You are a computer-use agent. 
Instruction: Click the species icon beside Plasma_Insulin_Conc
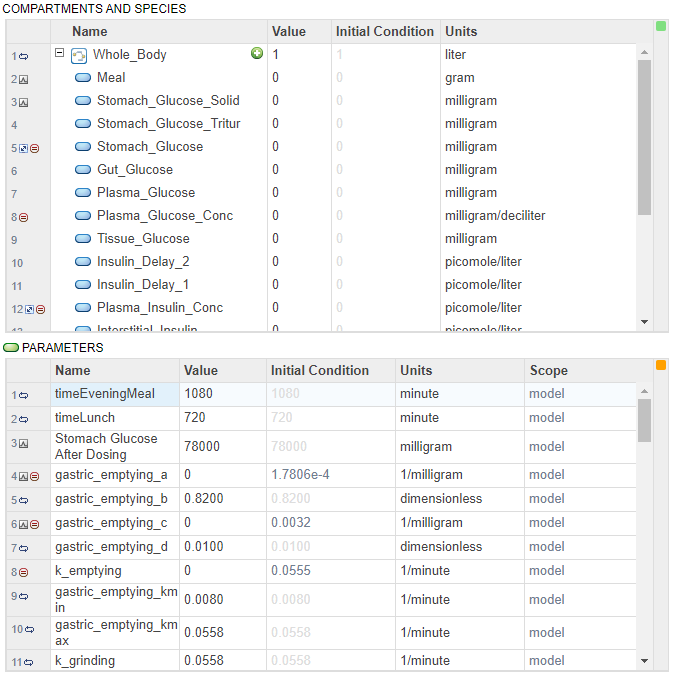click(83, 307)
